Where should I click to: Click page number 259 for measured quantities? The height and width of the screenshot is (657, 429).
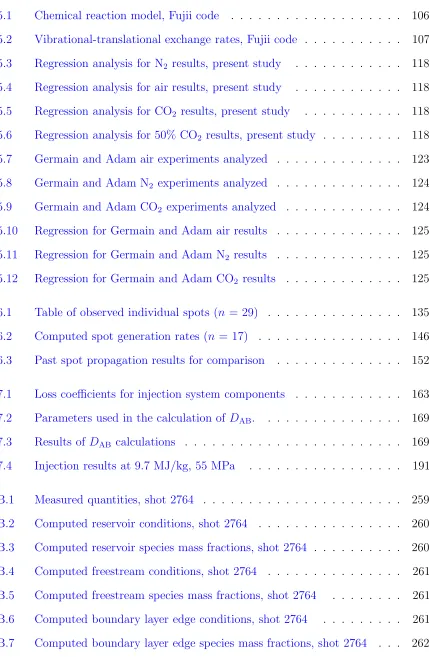pos(420,500)
